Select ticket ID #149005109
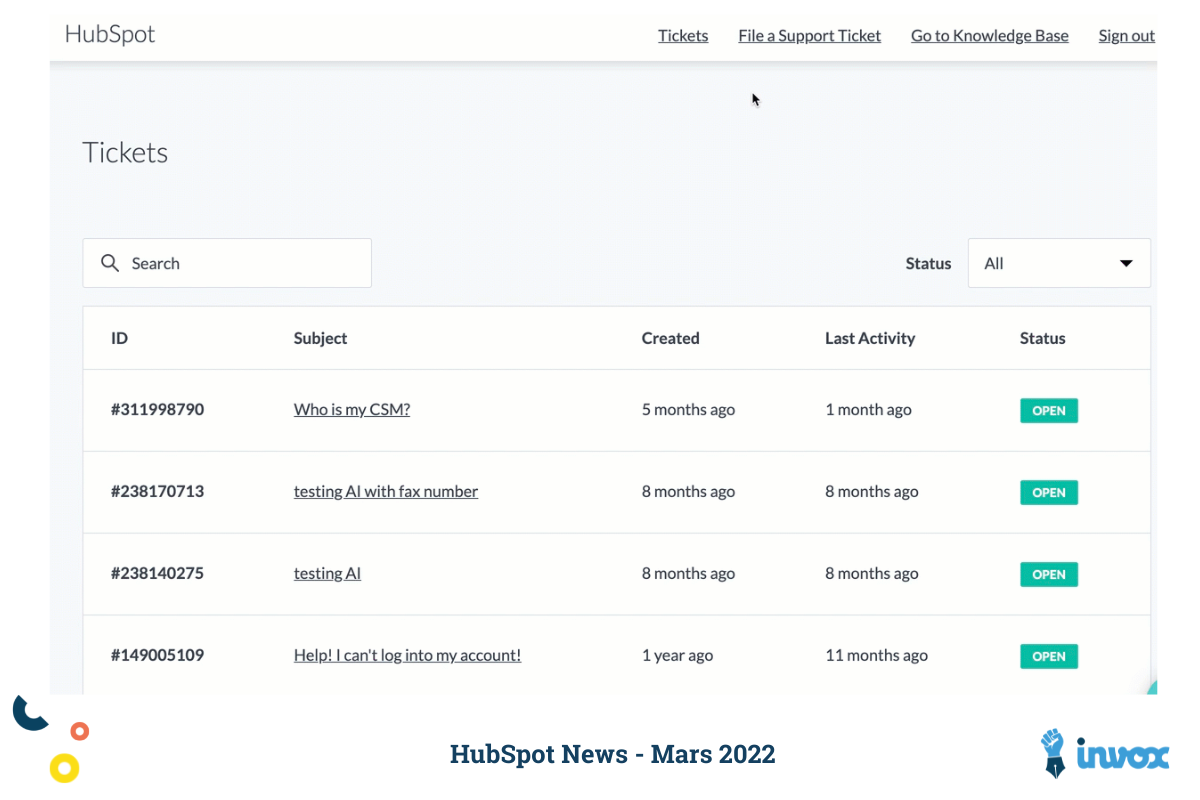This screenshot has width=1200, height=800. [157, 656]
